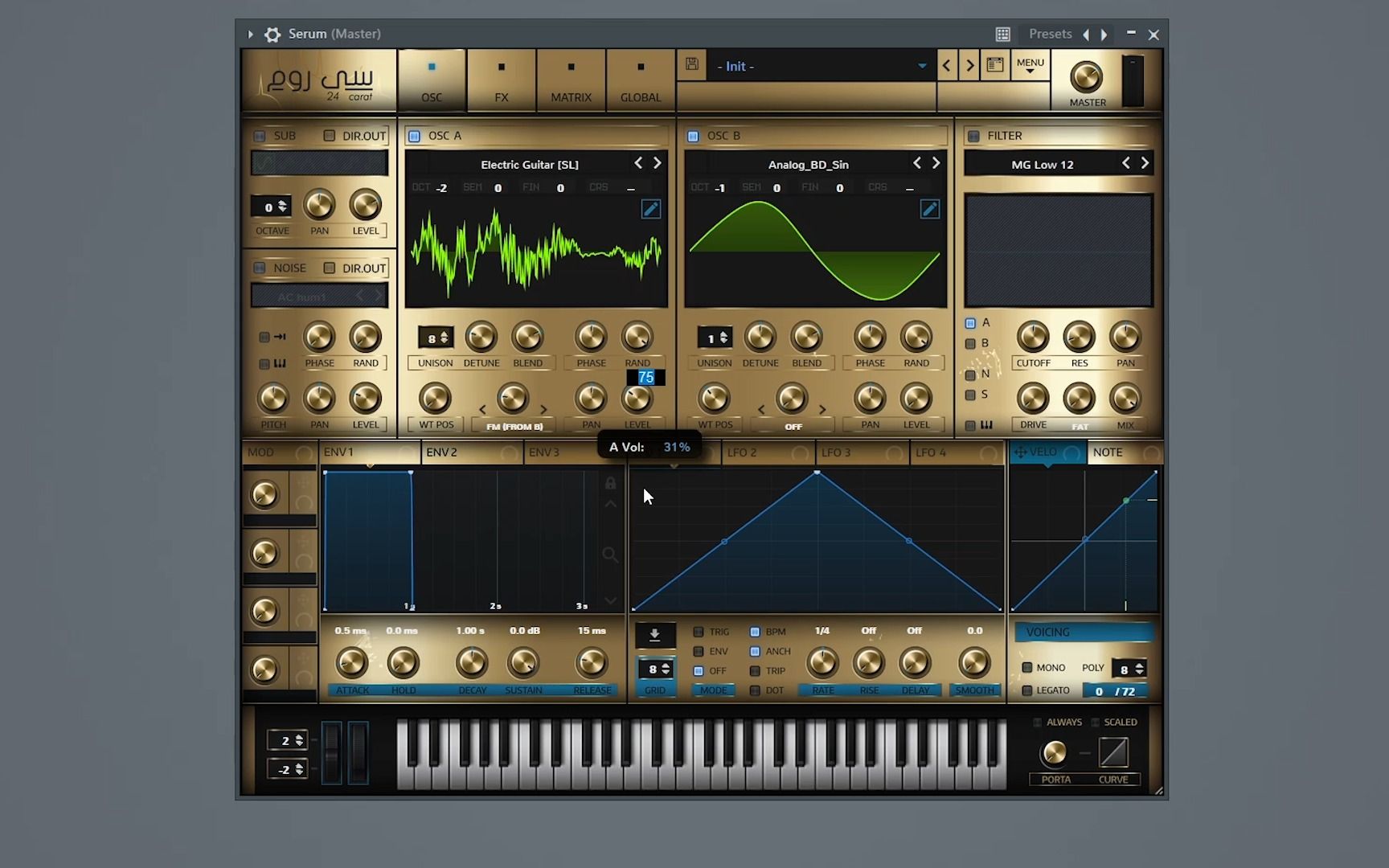
Task: Enable the FILTER section
Action: point(973,136)
